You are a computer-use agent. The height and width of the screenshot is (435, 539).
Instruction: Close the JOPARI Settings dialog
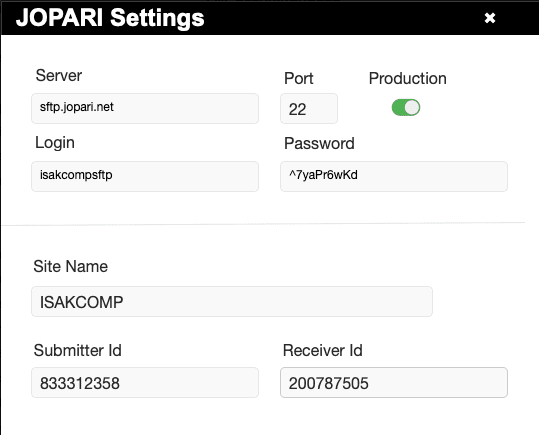490,18
